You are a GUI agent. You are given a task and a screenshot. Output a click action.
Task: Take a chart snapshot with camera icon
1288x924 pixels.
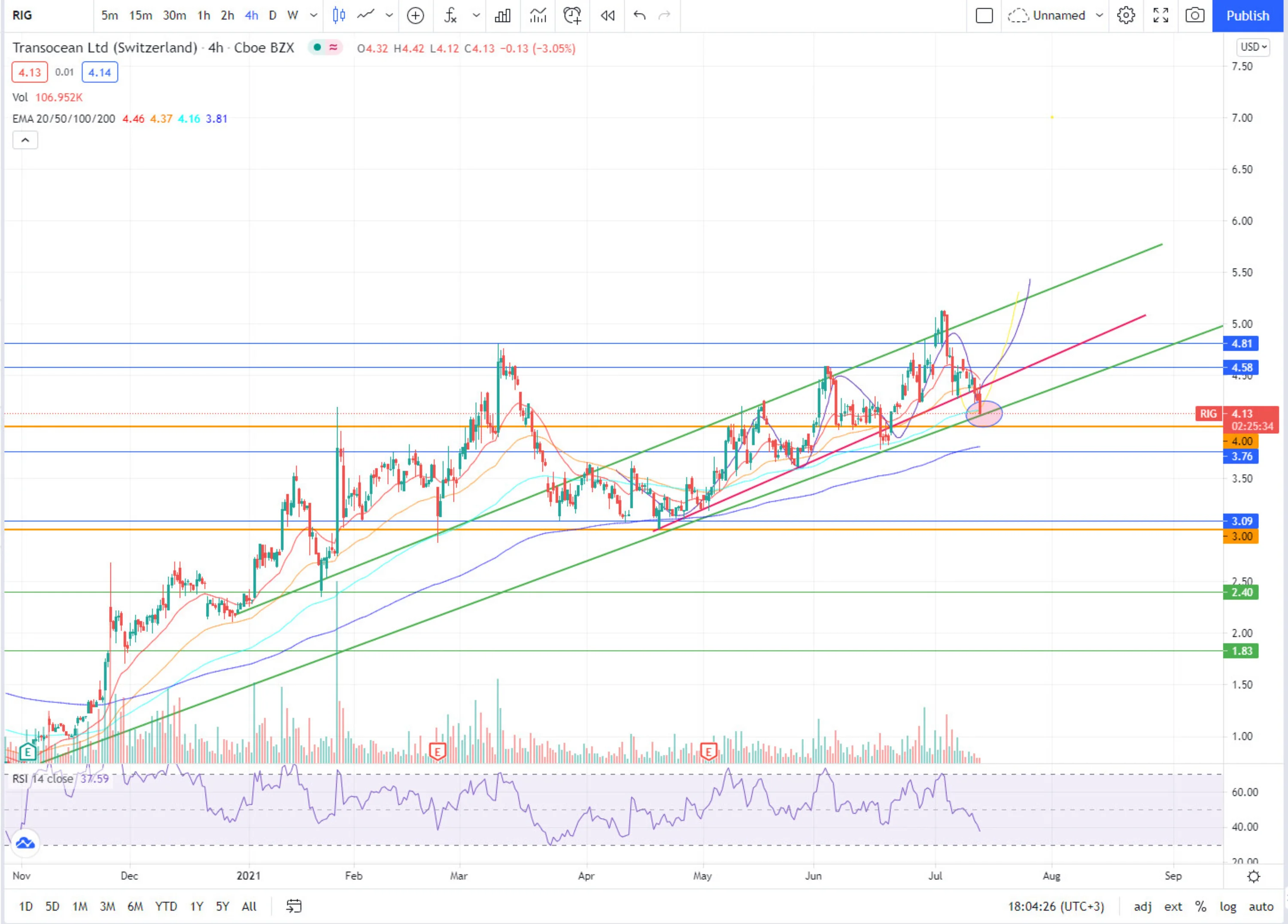pyautogui.click(x=1195, y=15)
